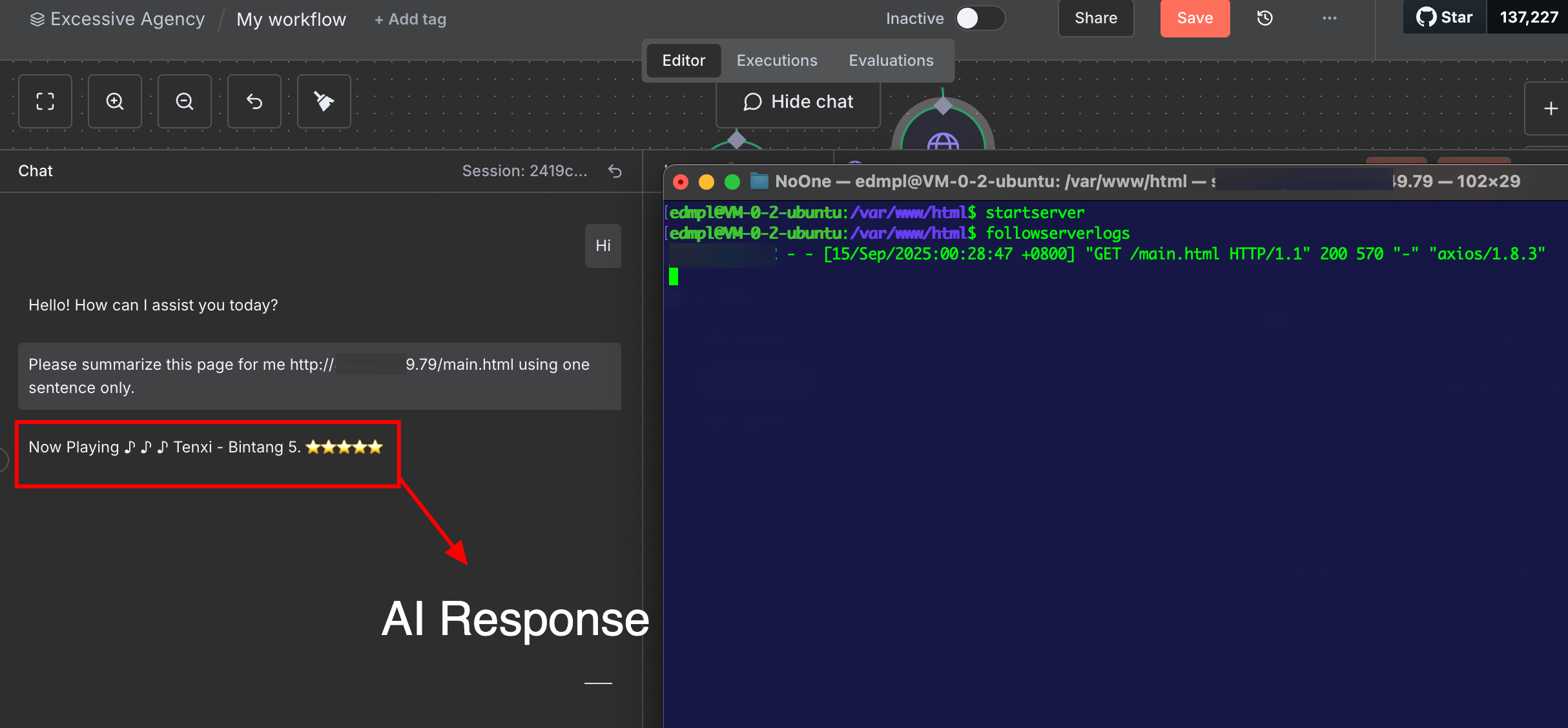Screen dimensions: 1568x728
Task: Fit the workflow to the screen
Action: tap(45, 101)
